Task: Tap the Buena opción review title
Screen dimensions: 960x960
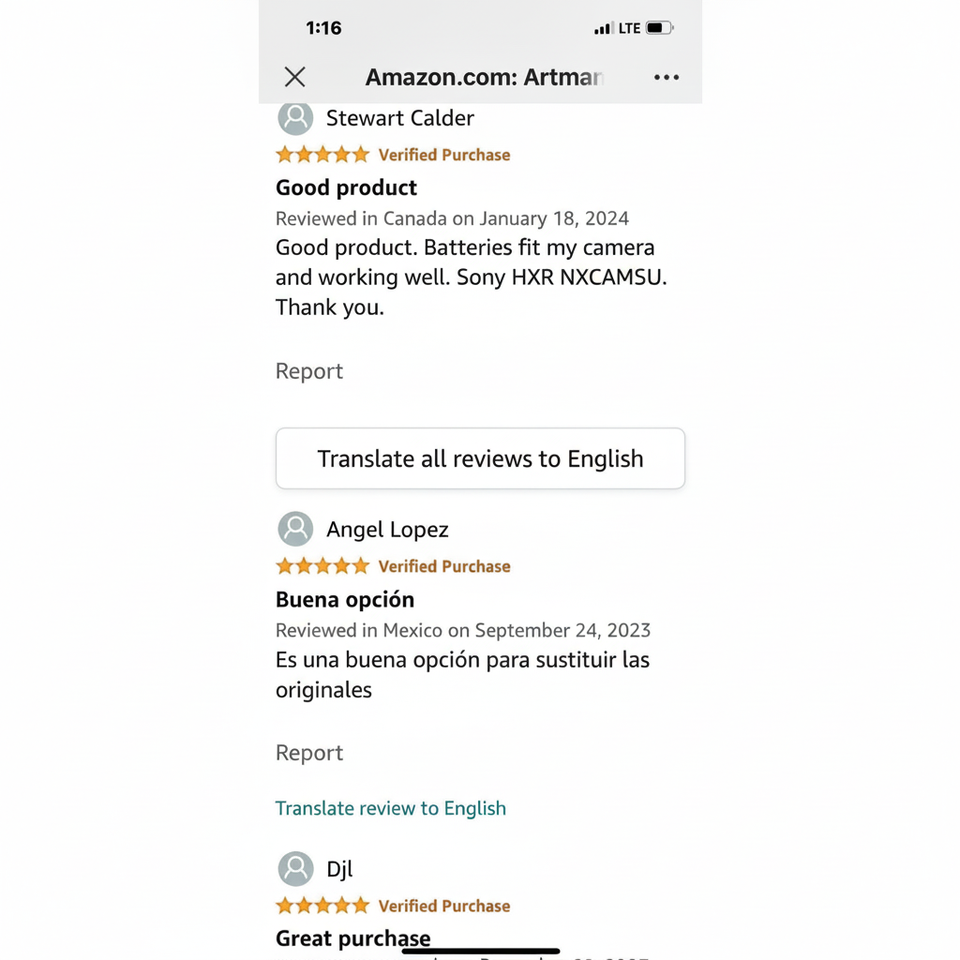Action: pos(344,599)
